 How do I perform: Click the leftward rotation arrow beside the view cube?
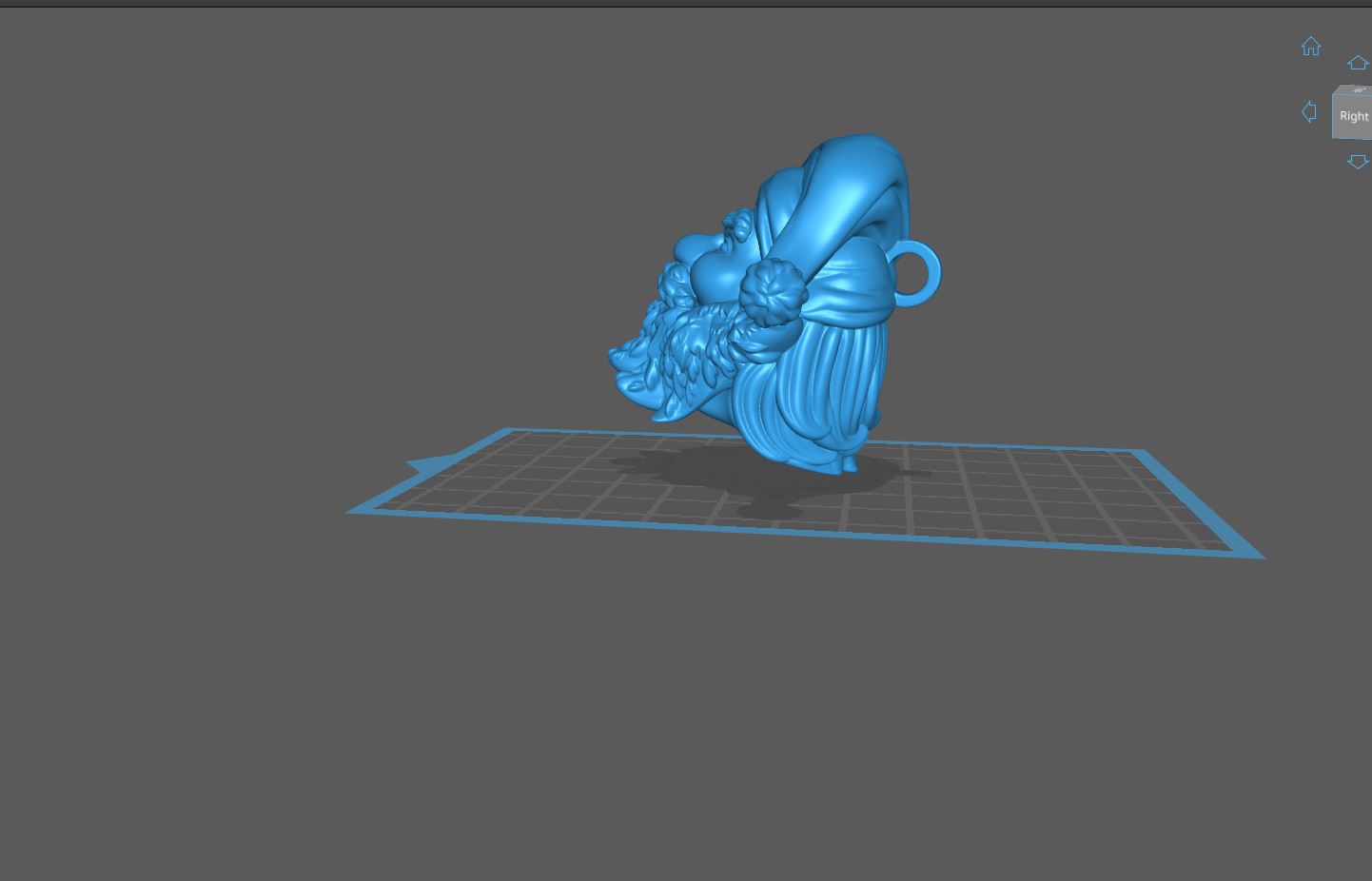coord(1309,112)
